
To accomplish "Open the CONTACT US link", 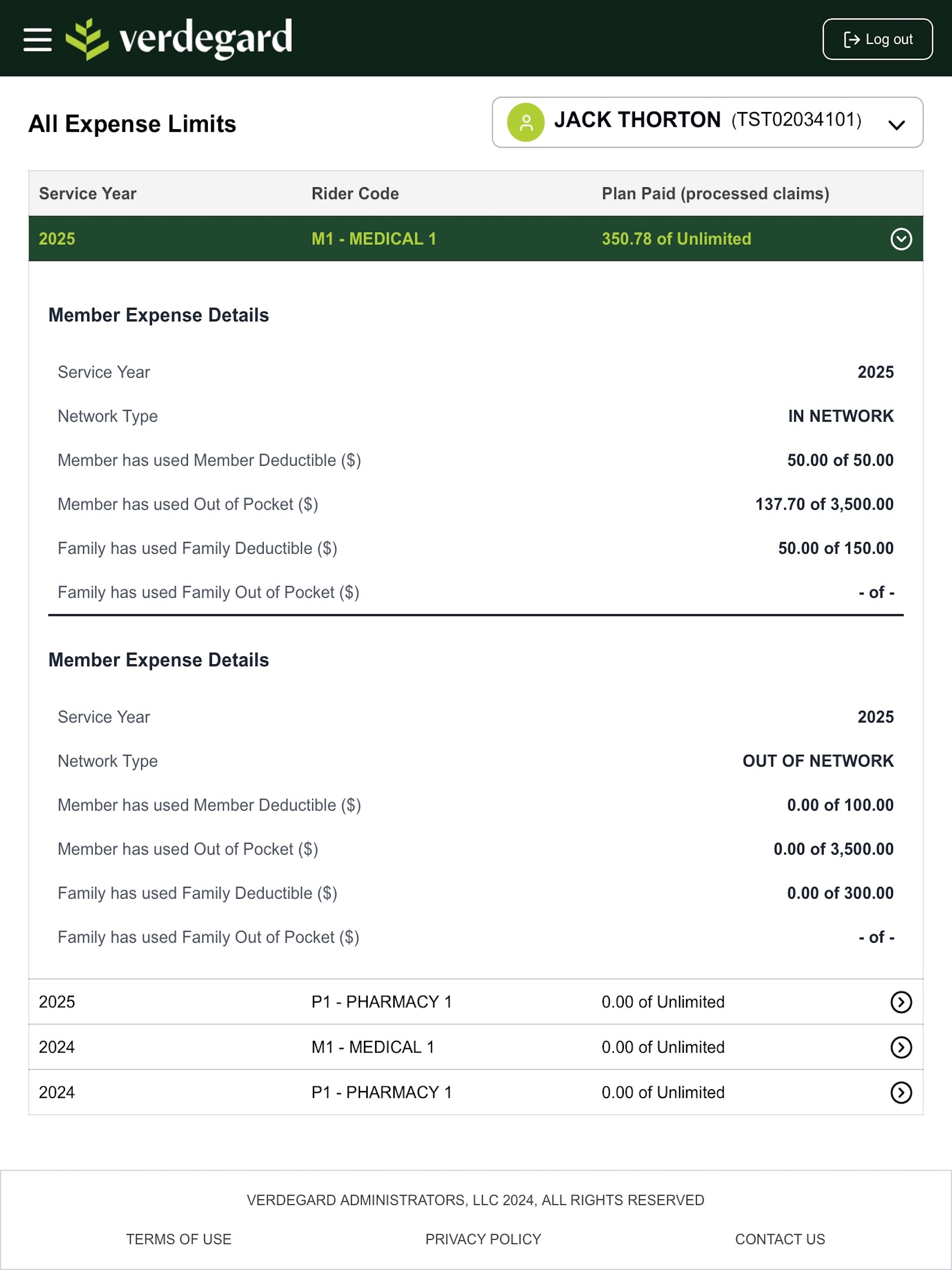I will pyautogui.click(x=780, y=1239).
